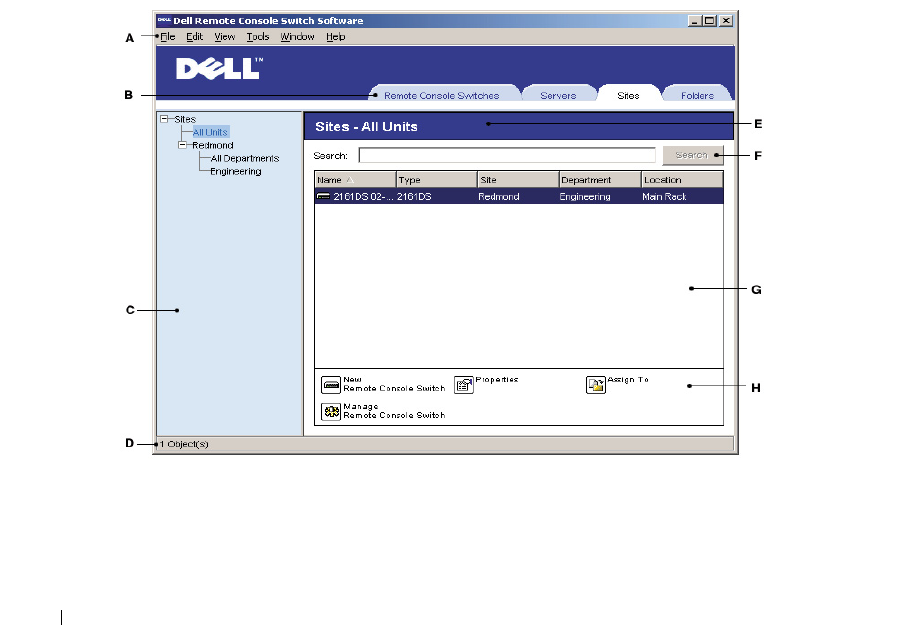
Task: Click the Redmond site cell
Action: 499,196
